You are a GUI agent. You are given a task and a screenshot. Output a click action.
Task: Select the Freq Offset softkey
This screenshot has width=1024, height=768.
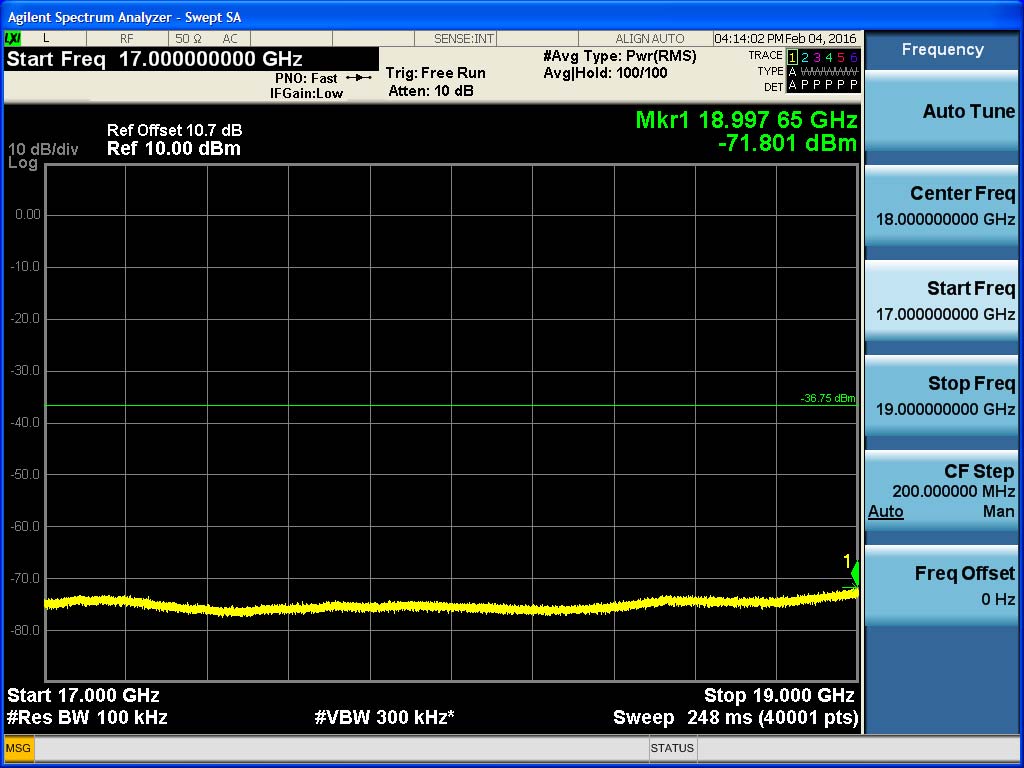click(941, 586)
